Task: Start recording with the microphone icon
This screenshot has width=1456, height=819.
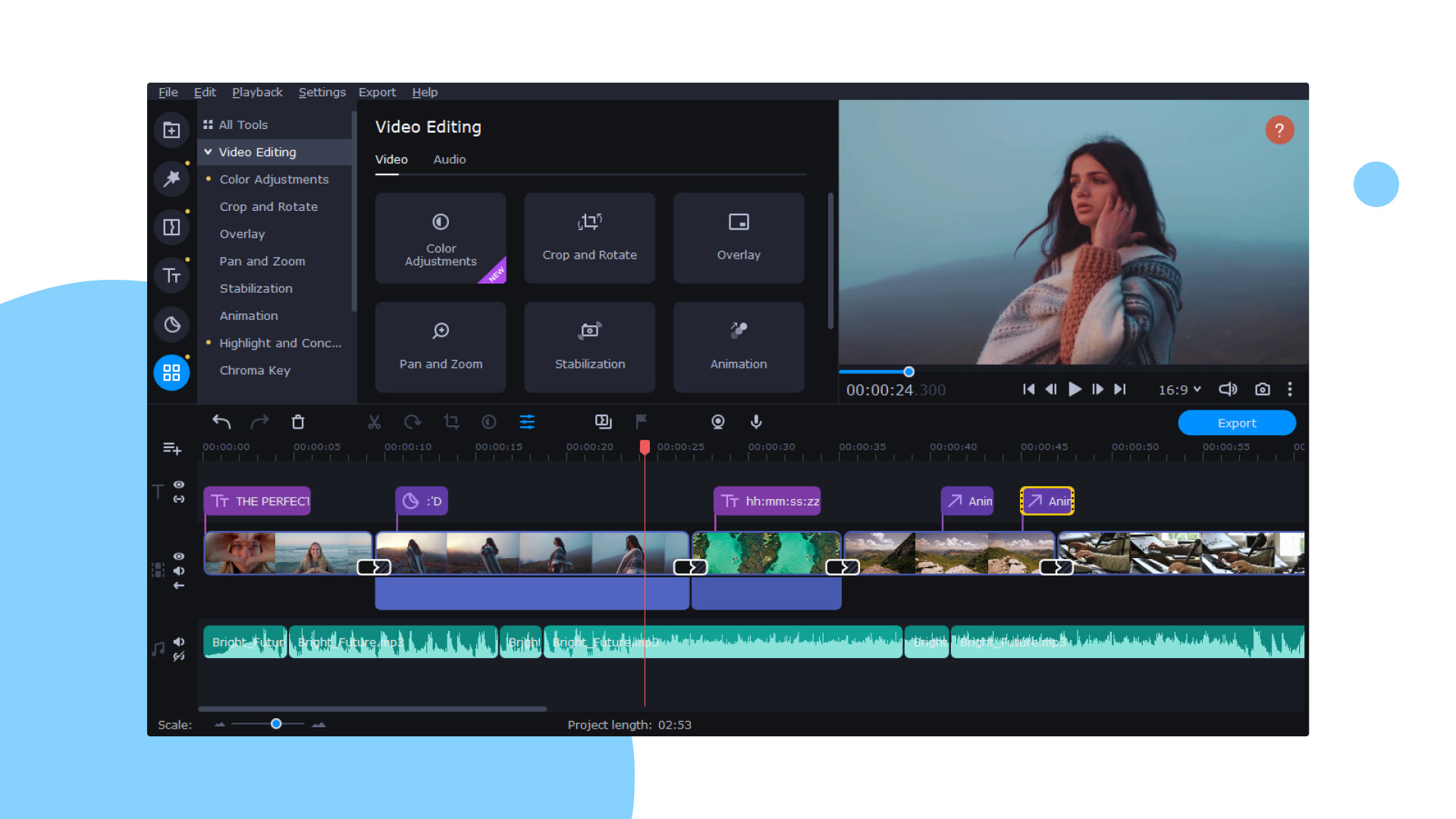Action: 755,422
